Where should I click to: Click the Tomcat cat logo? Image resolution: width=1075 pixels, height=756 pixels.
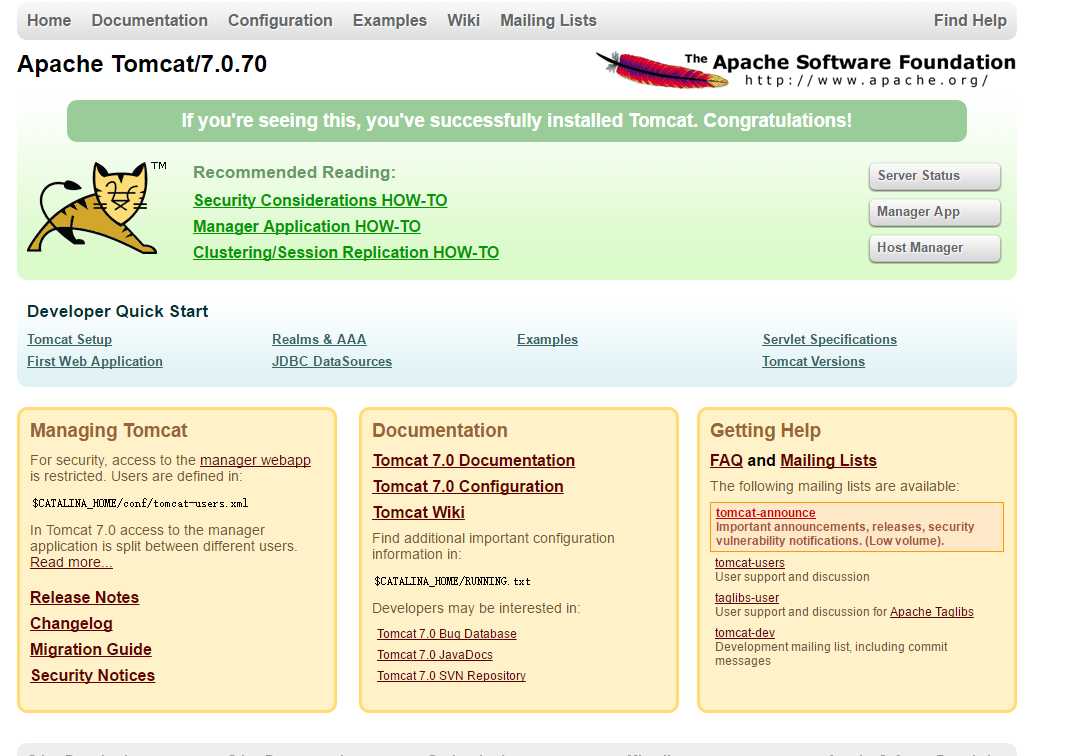(96, 208)
